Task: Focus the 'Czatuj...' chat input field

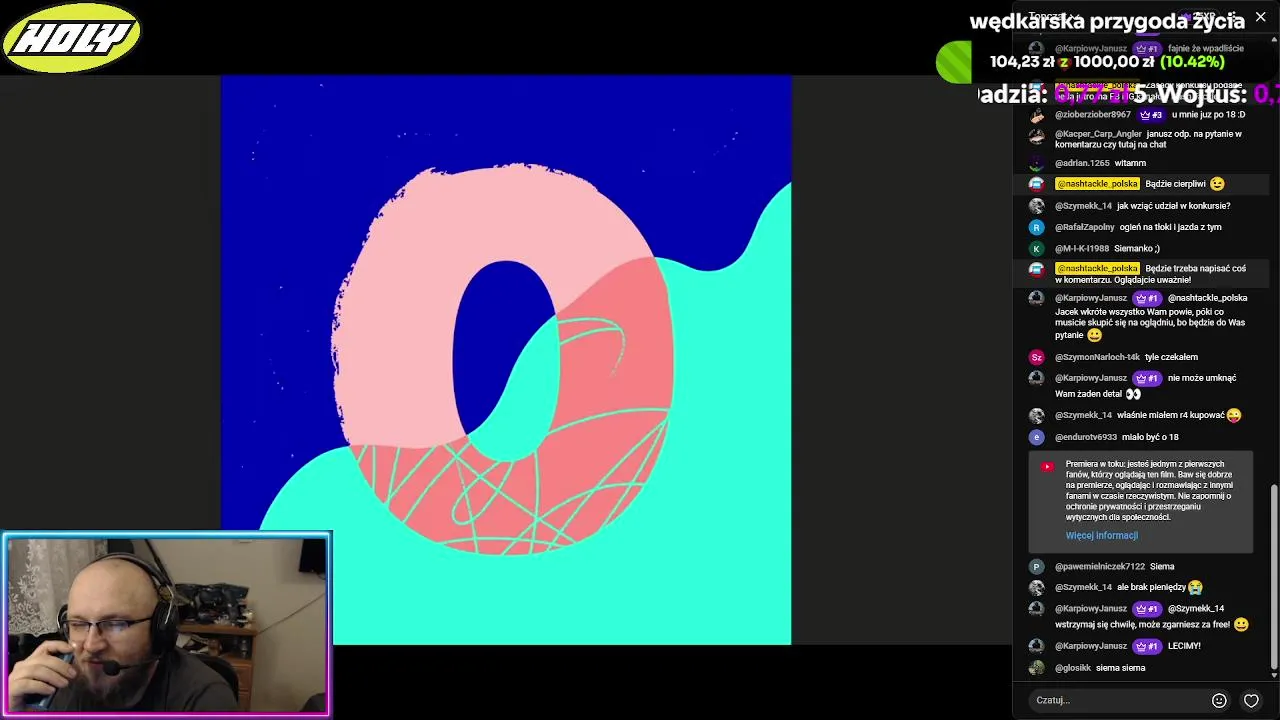Action: [x=1115, y=700]
